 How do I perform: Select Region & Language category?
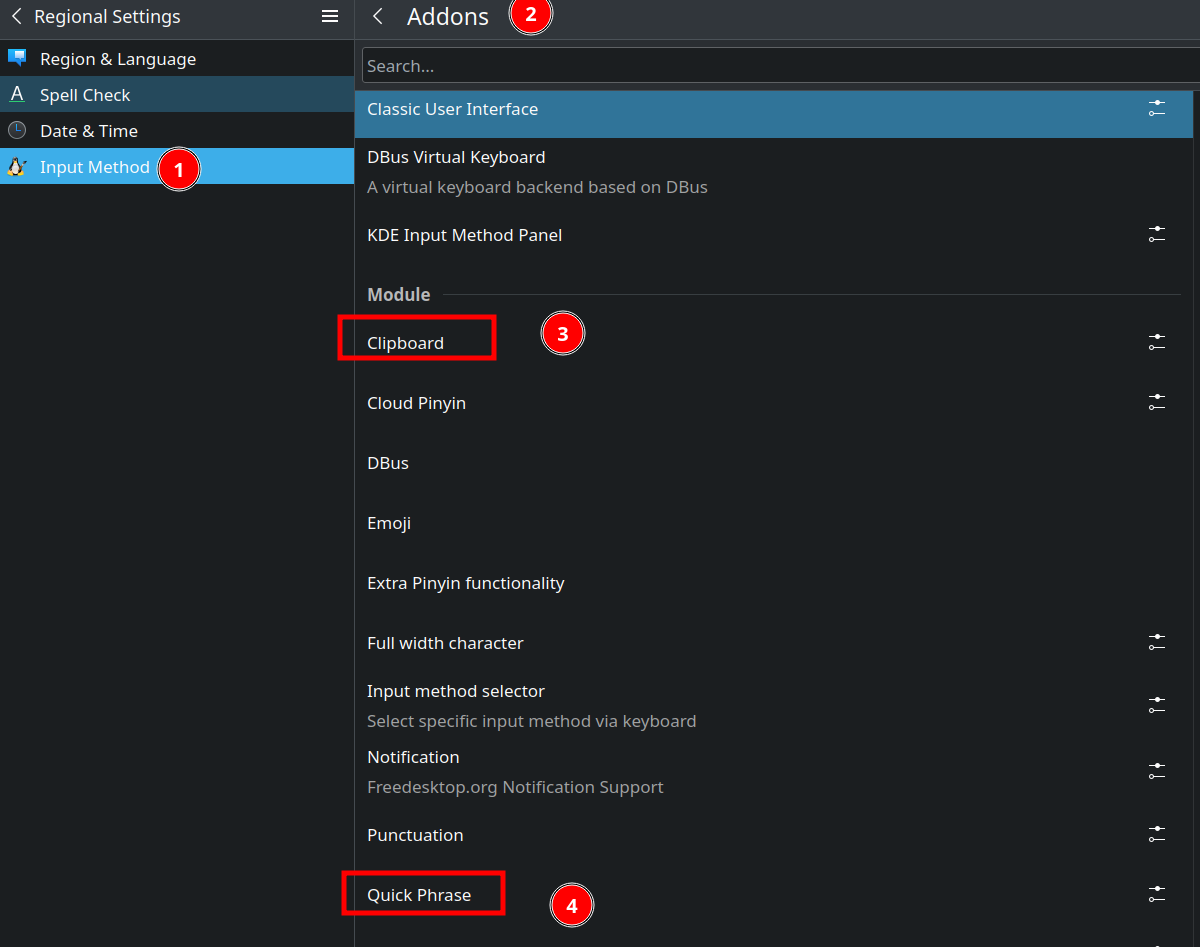coord(117,59)
